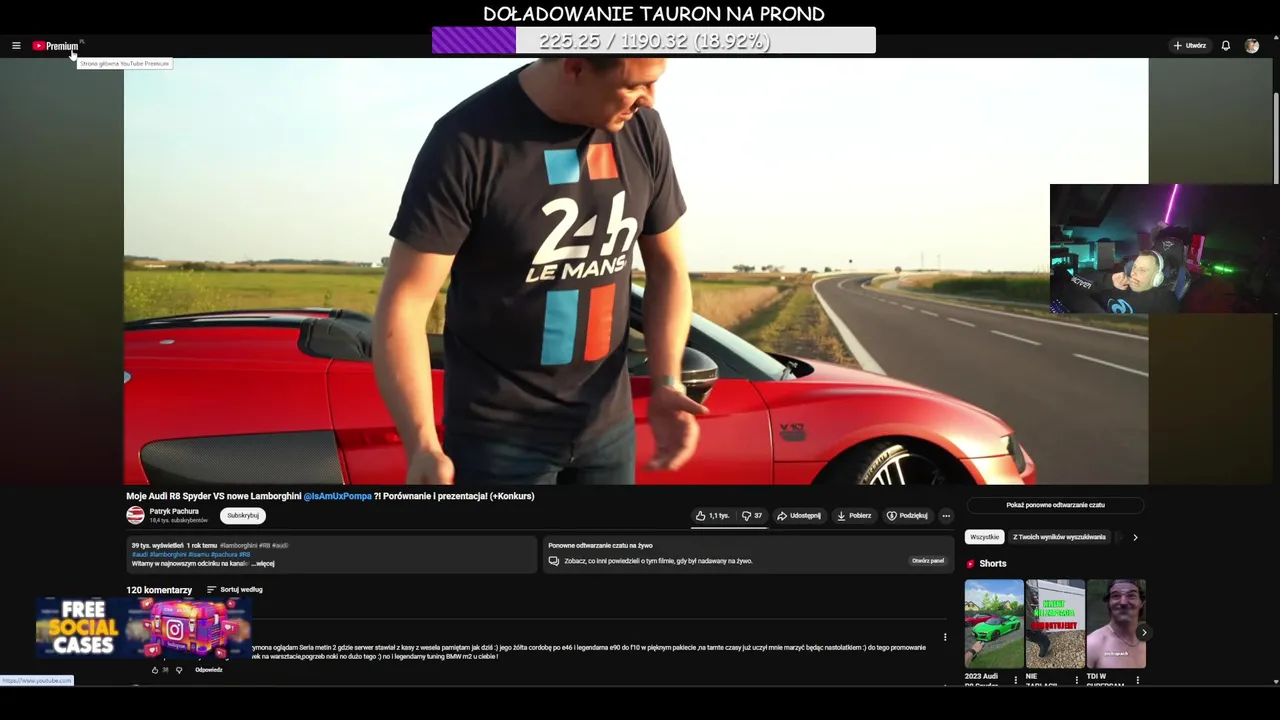Open the Utwórz create button

pyautogui.click(x=1190, y=46)
